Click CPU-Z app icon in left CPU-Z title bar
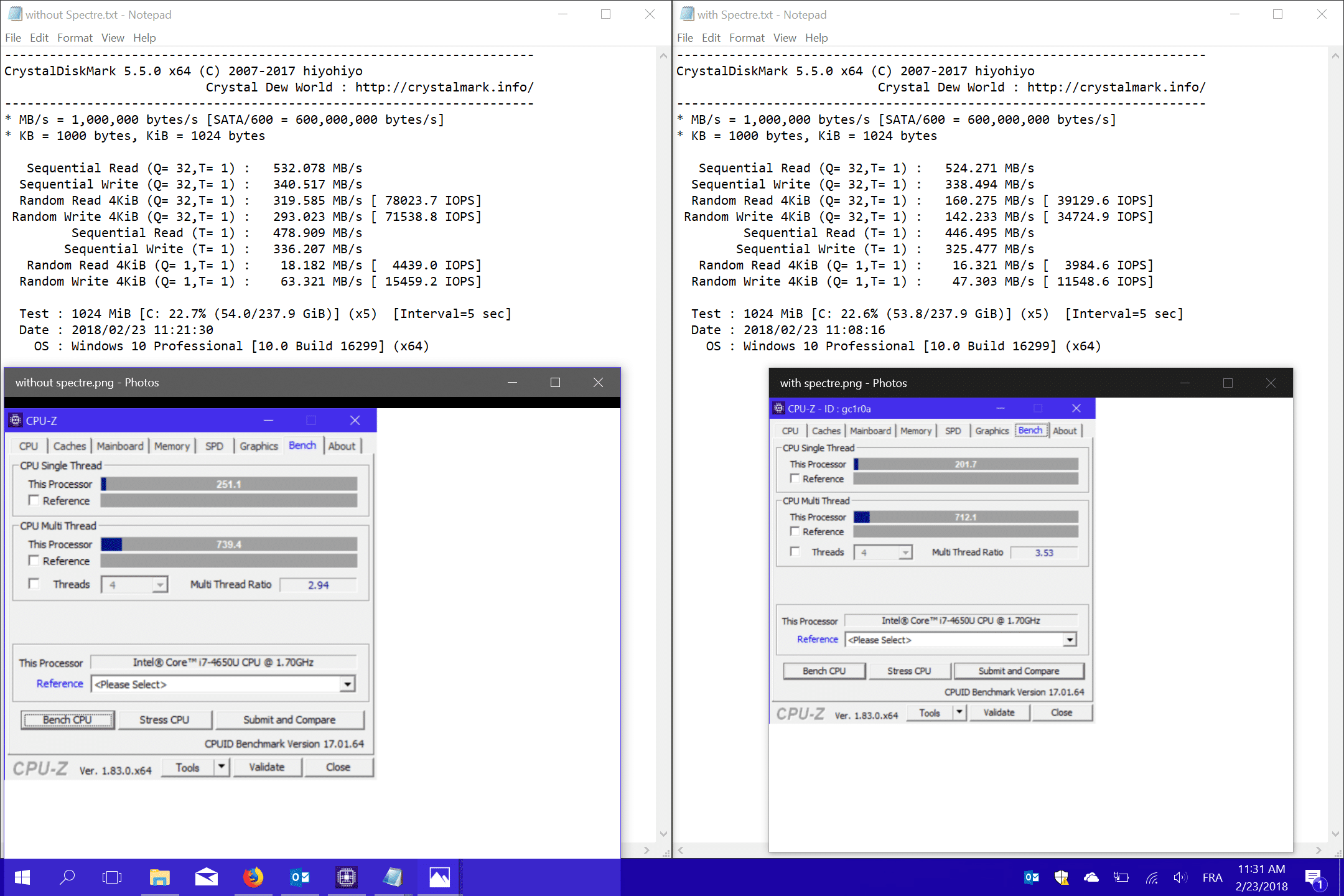The image size is (1344, 896). pos(16,420)
